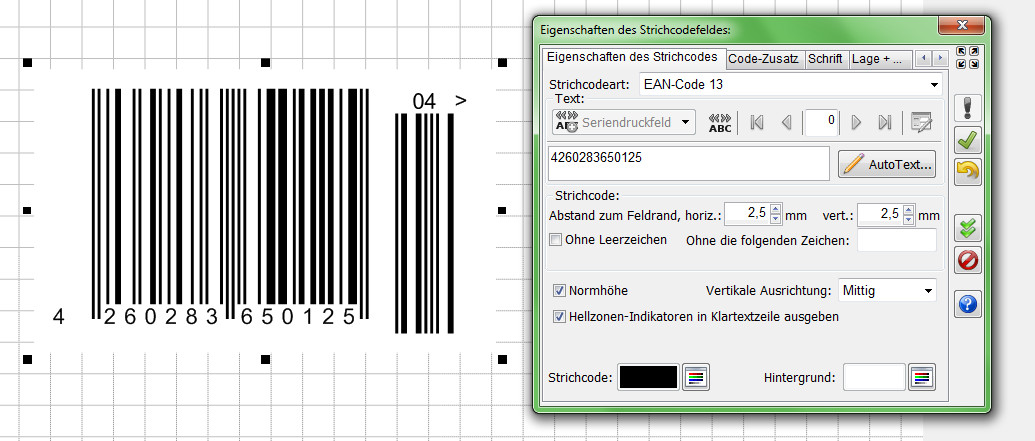Open the Seriendruckfeld dropdown
The width and height of the screenshot is (1035, 441).
click(x=623, y=122)
